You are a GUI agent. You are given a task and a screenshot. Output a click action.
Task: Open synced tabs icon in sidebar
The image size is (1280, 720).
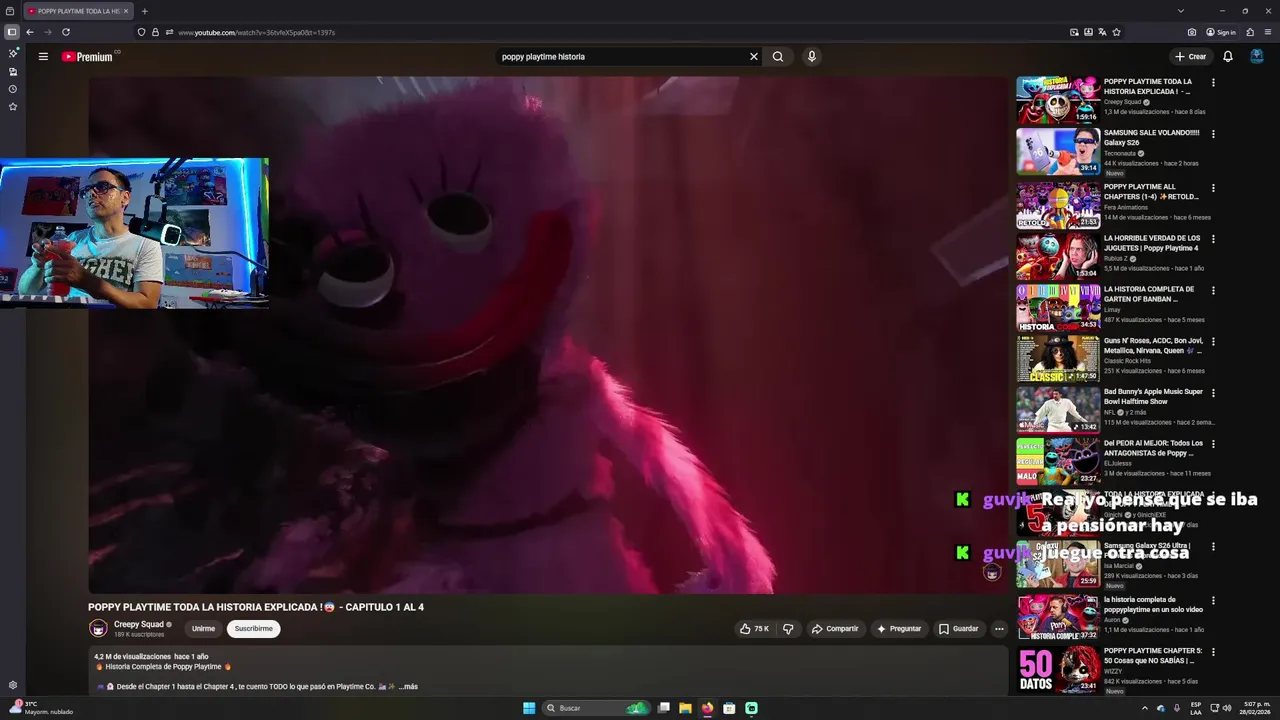coord(13,71)
